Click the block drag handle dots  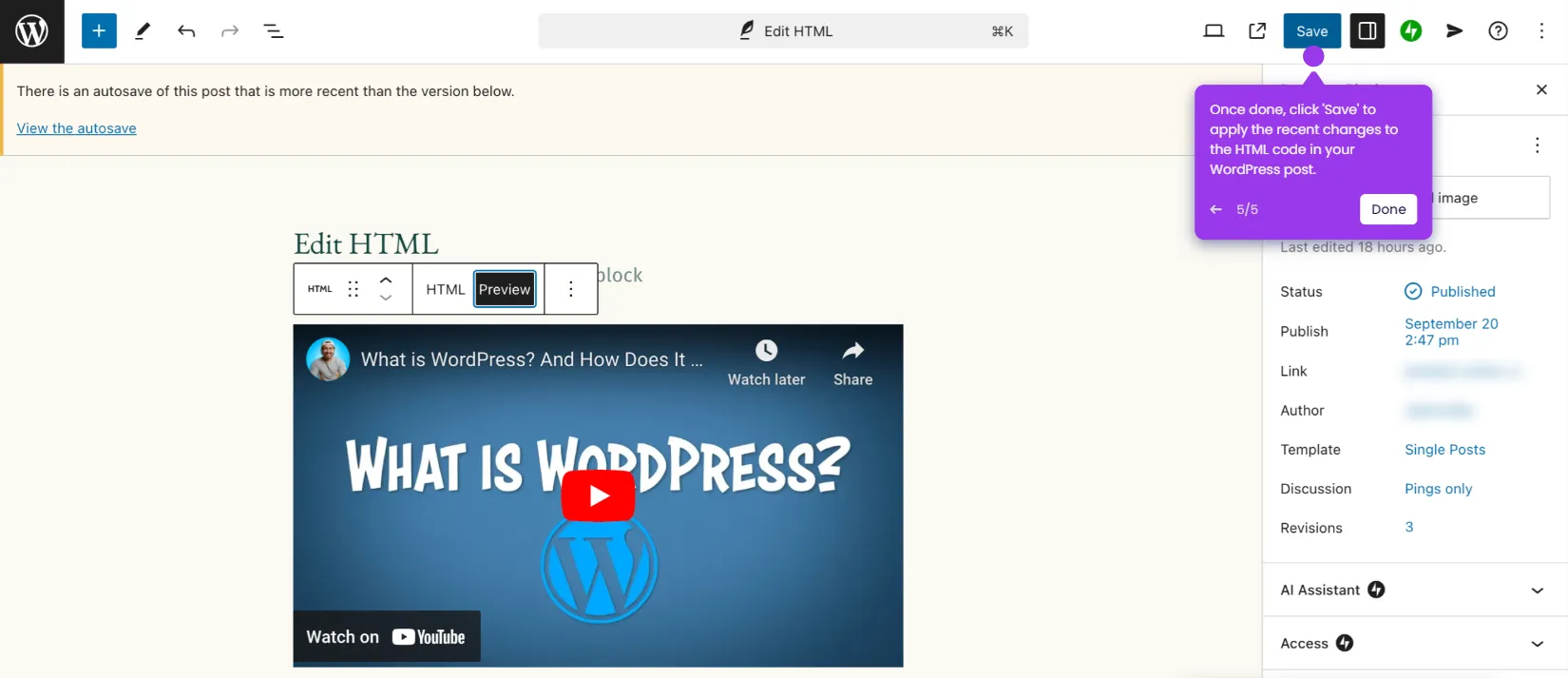coord(354,289)
